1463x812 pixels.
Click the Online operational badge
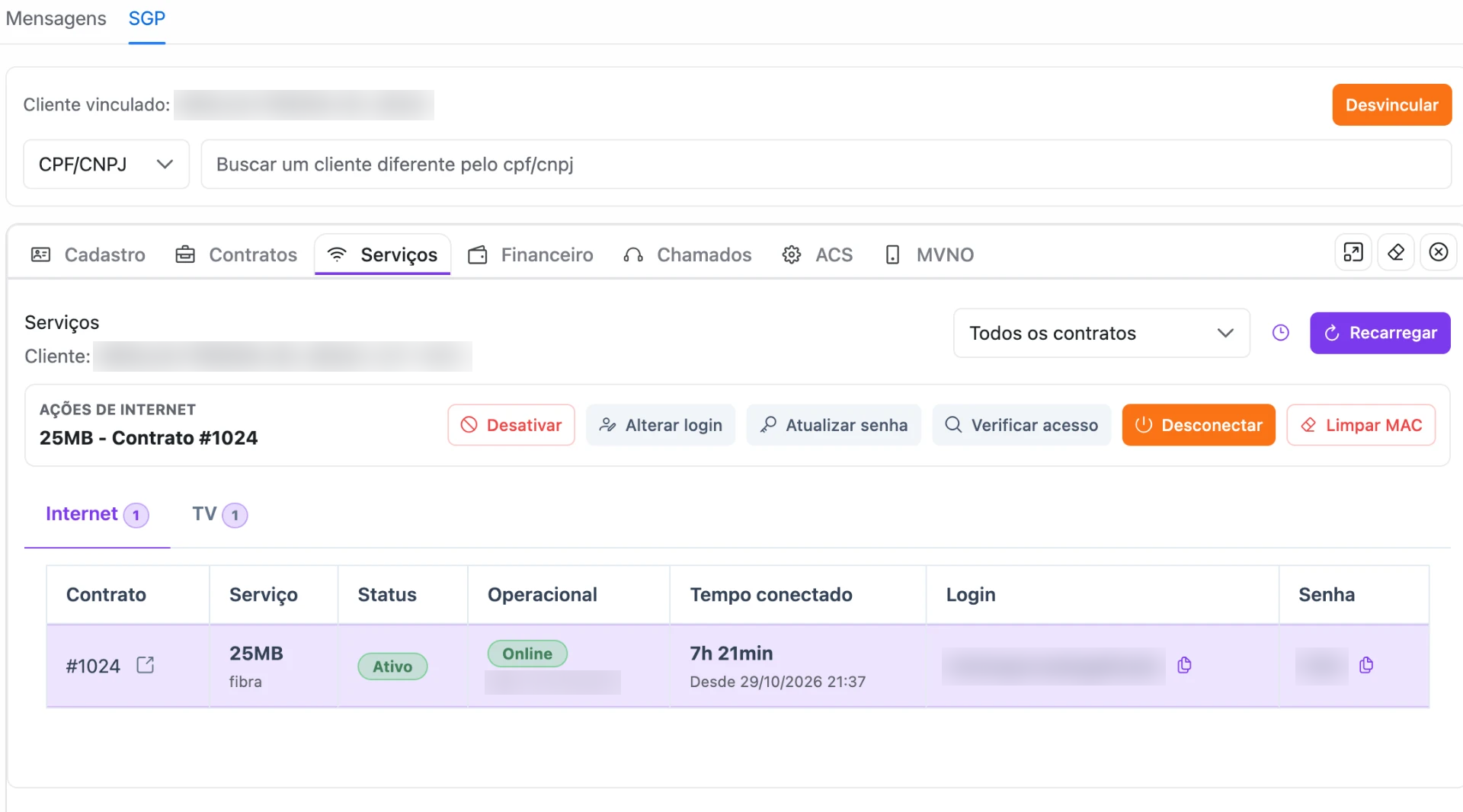(x=527, y=654)
